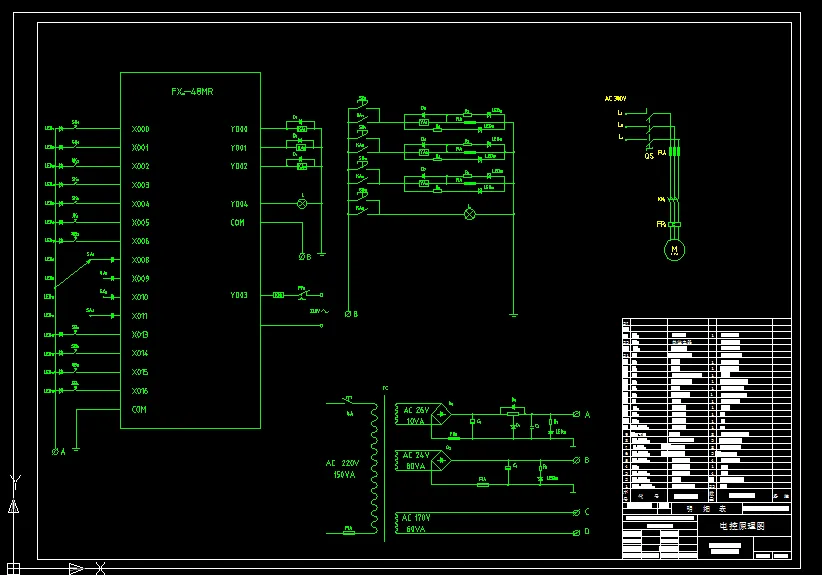Pick output terminal label Y002
Viewport: 822px width, 575px height.
click(x=239, y=166)
